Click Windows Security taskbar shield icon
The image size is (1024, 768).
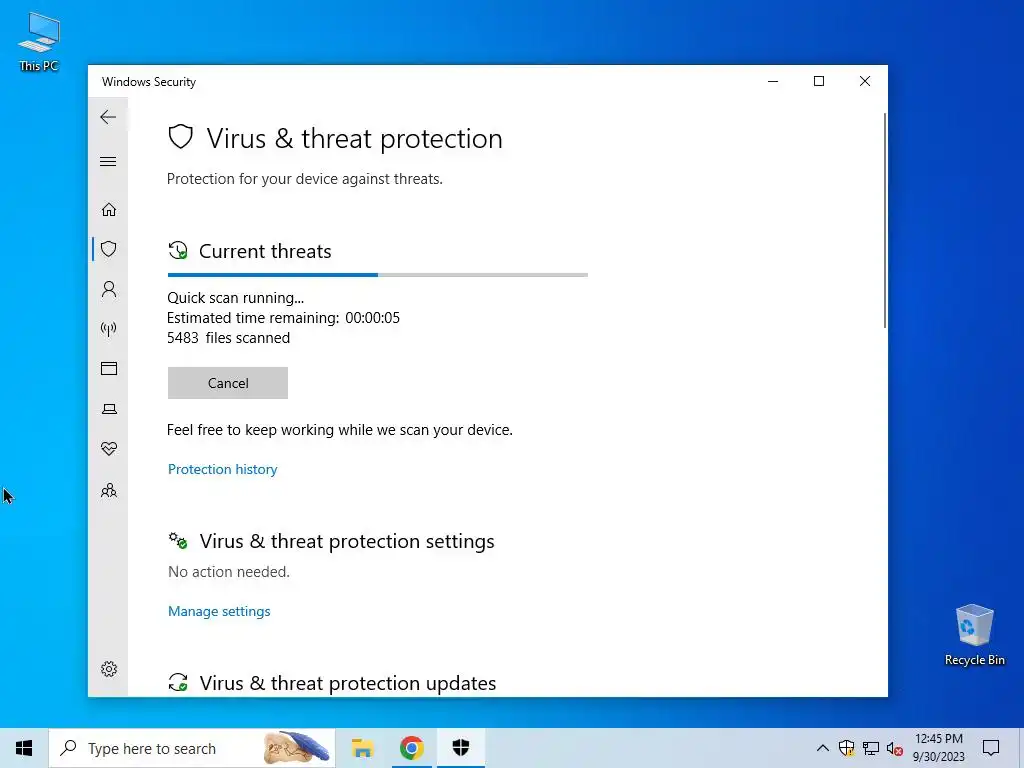point(460,748)
